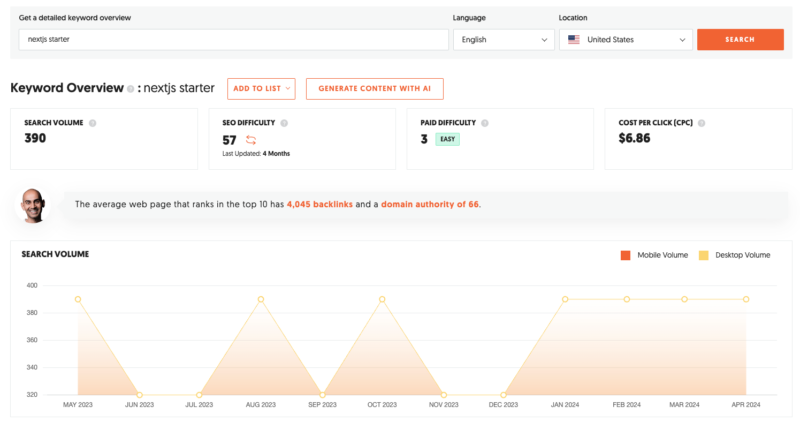Refresh SEO difficulty with the orange arrows icon
Image resolution: width=800 pixels, height=422 pixels.
coord(251,140)
